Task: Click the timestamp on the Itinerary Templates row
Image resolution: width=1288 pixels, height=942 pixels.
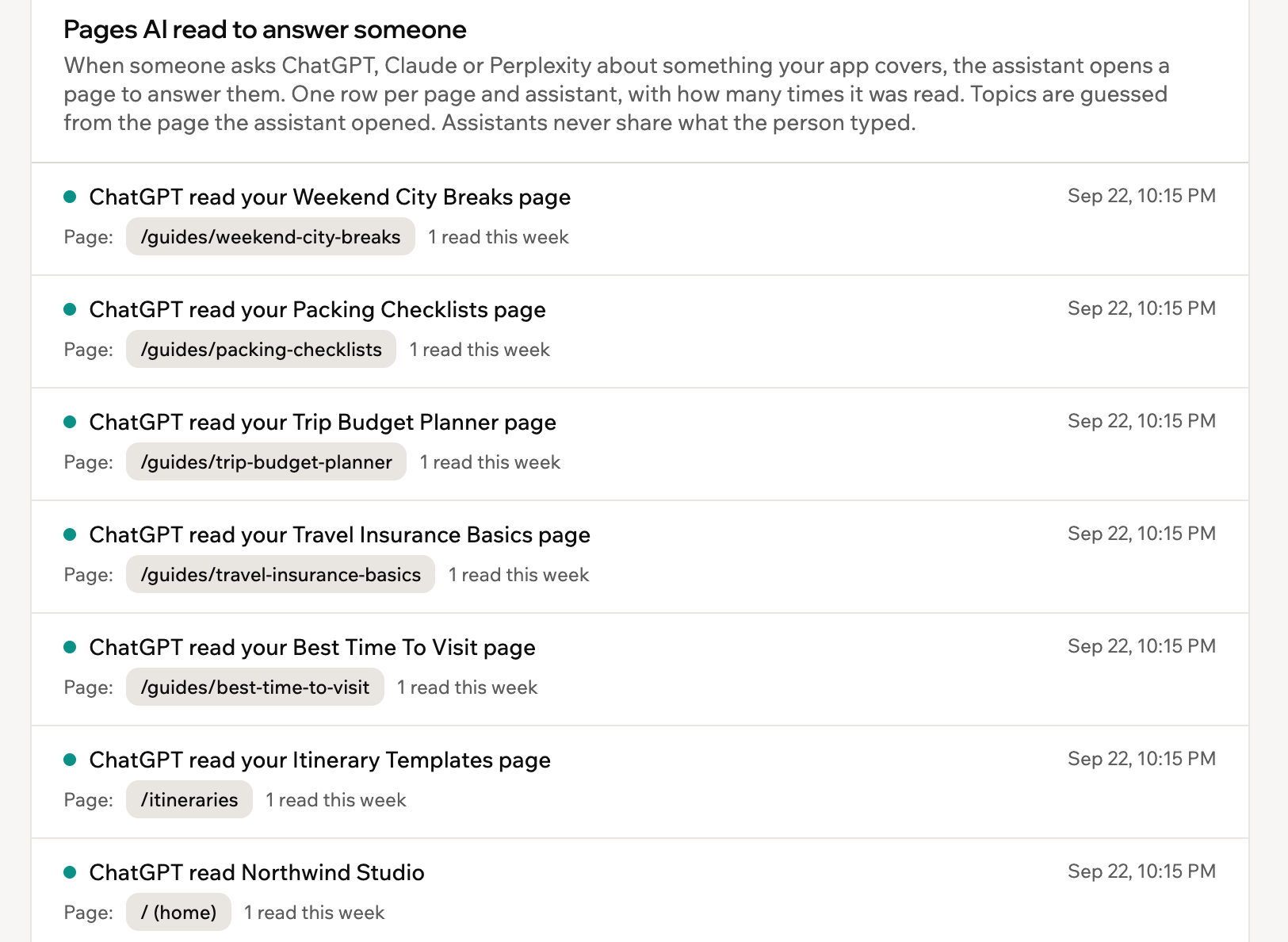Action: coord(1141,759)
